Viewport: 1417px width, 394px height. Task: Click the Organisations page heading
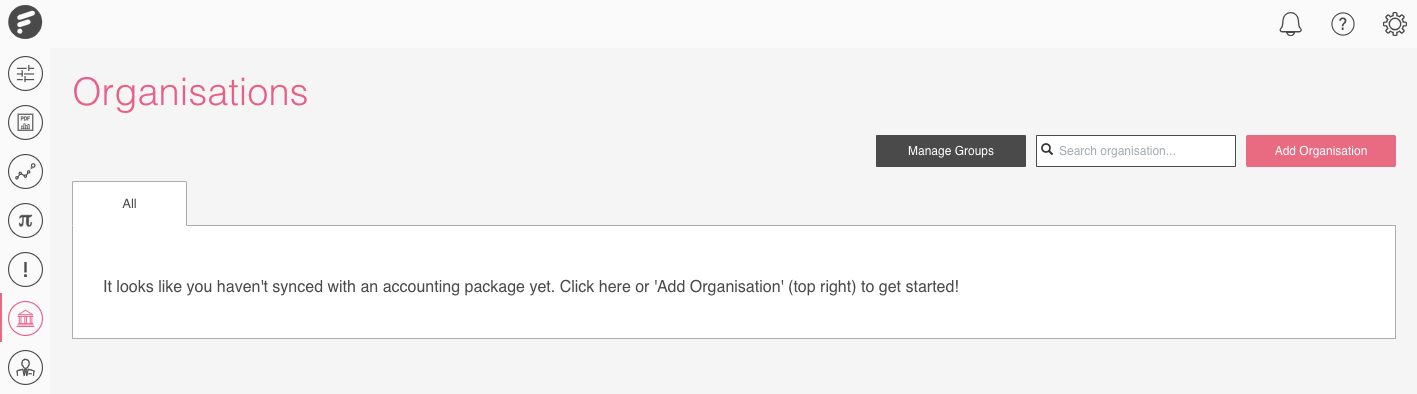coord(190,92)
